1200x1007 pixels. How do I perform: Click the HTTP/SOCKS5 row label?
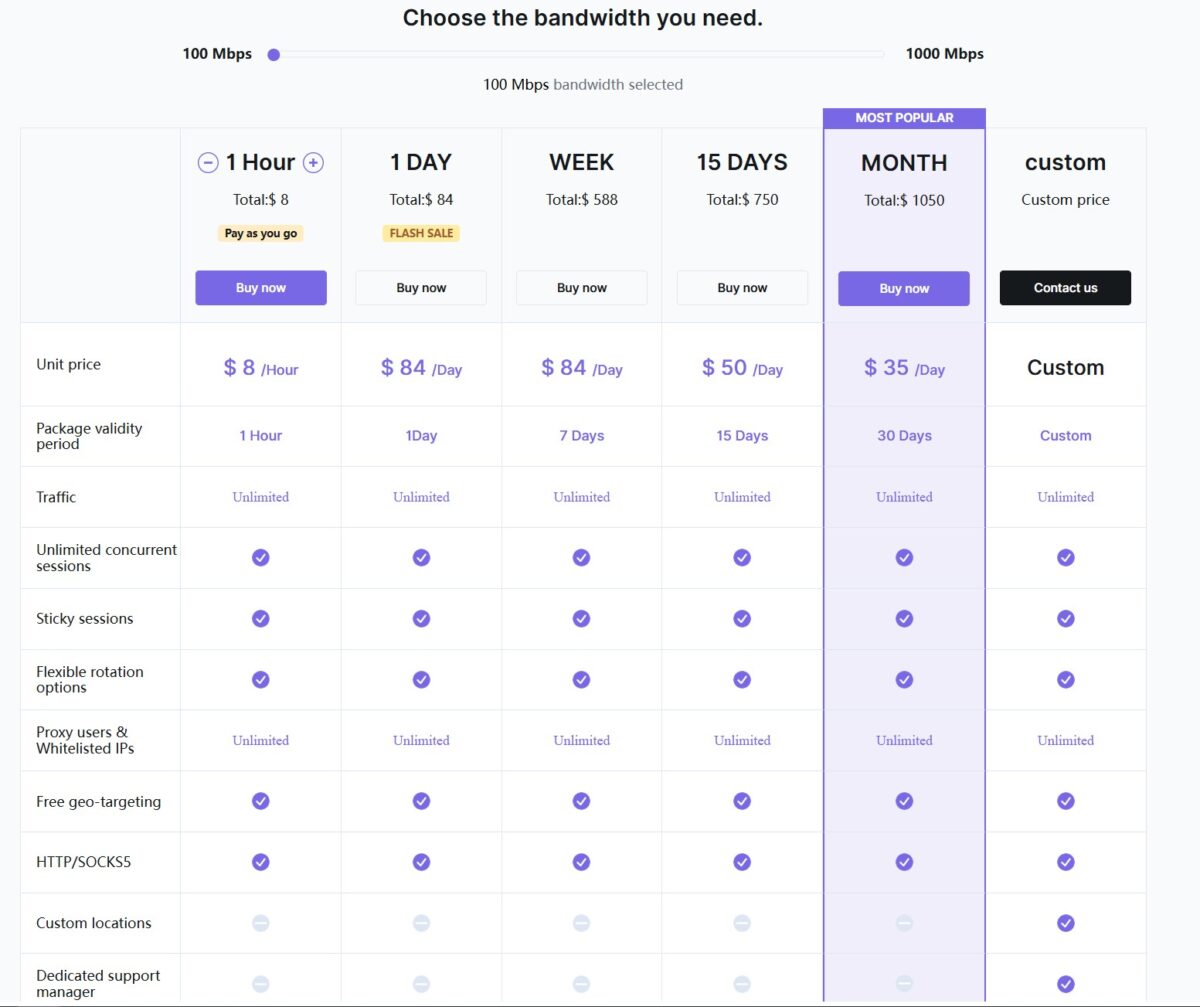(84, 862)
